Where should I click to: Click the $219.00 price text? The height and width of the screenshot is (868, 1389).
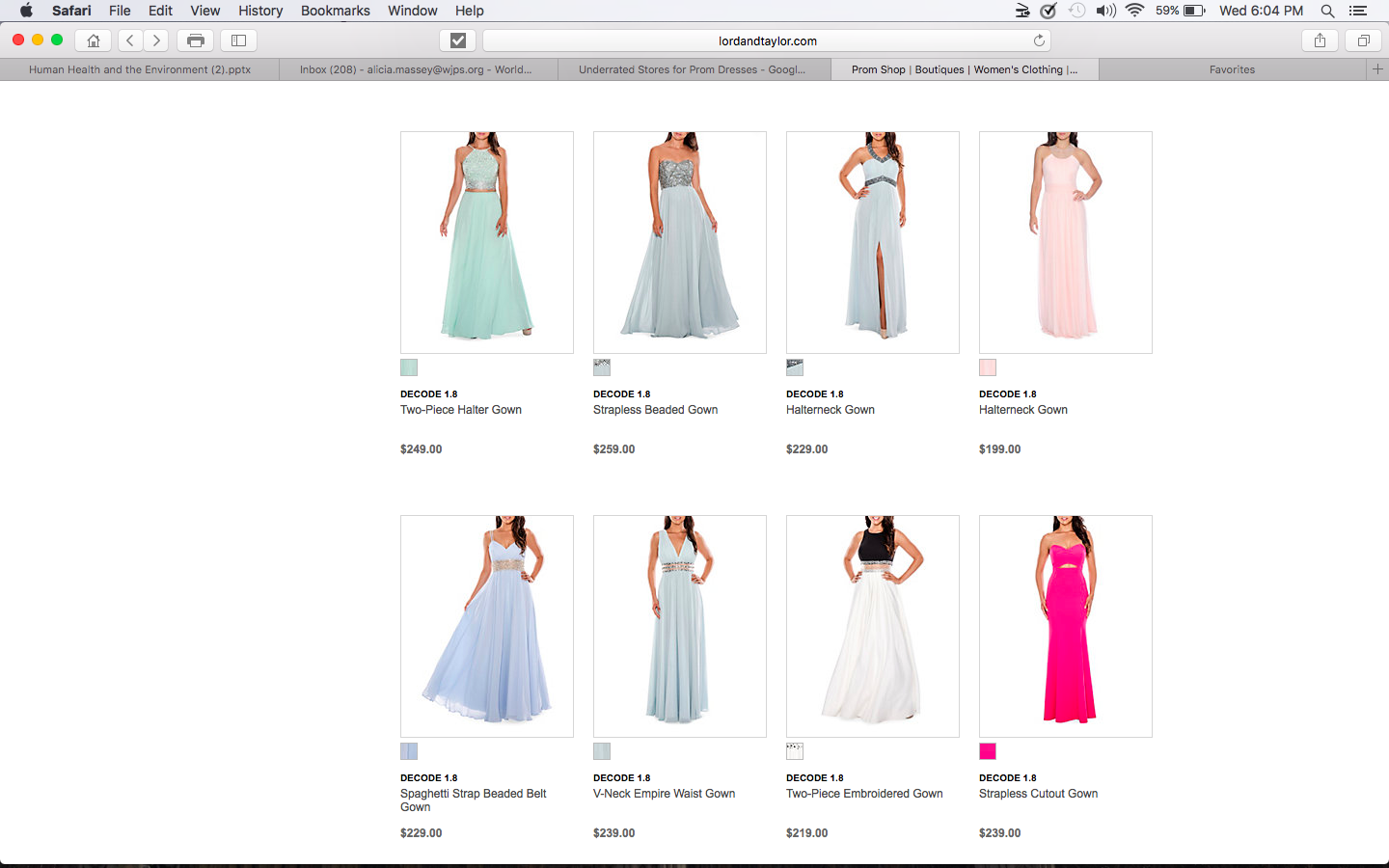pos(807,833)
